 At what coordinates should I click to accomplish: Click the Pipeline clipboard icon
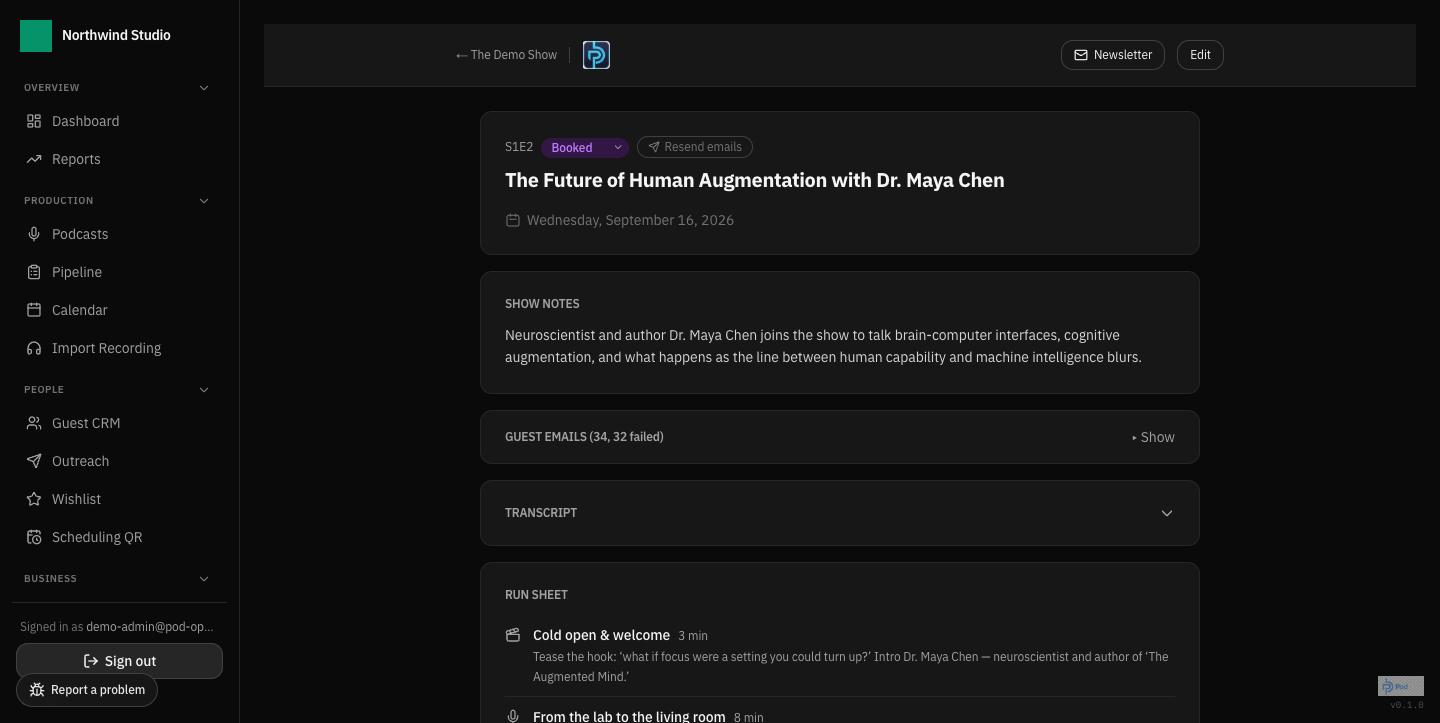[34, 272]
